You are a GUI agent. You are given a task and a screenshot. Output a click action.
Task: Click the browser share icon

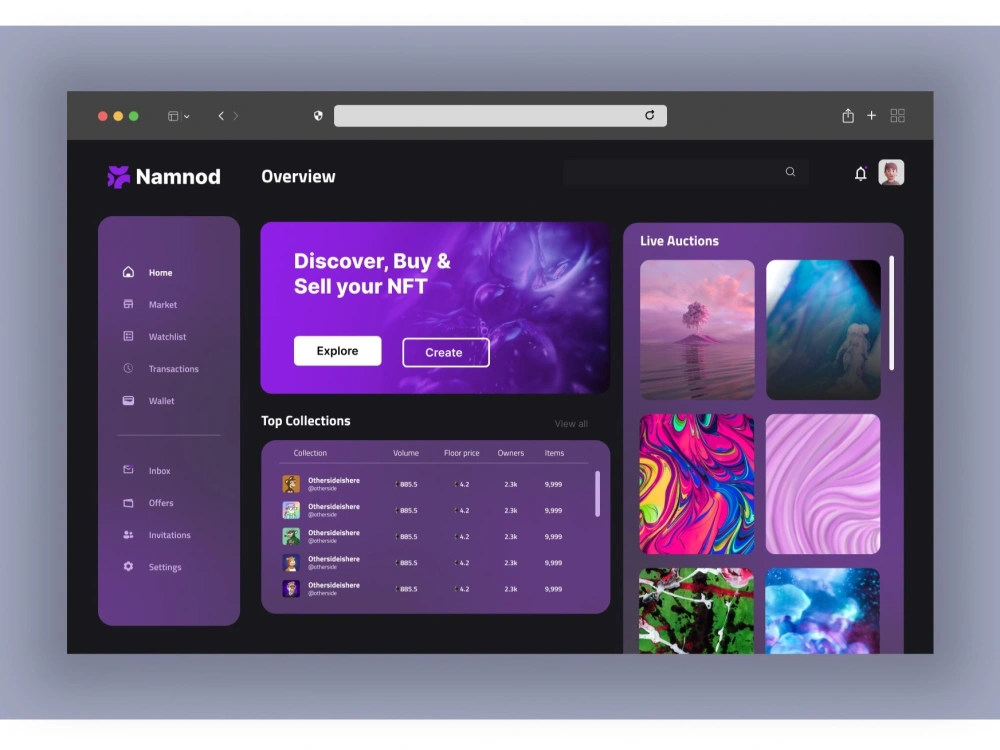(x=848, y=115)
